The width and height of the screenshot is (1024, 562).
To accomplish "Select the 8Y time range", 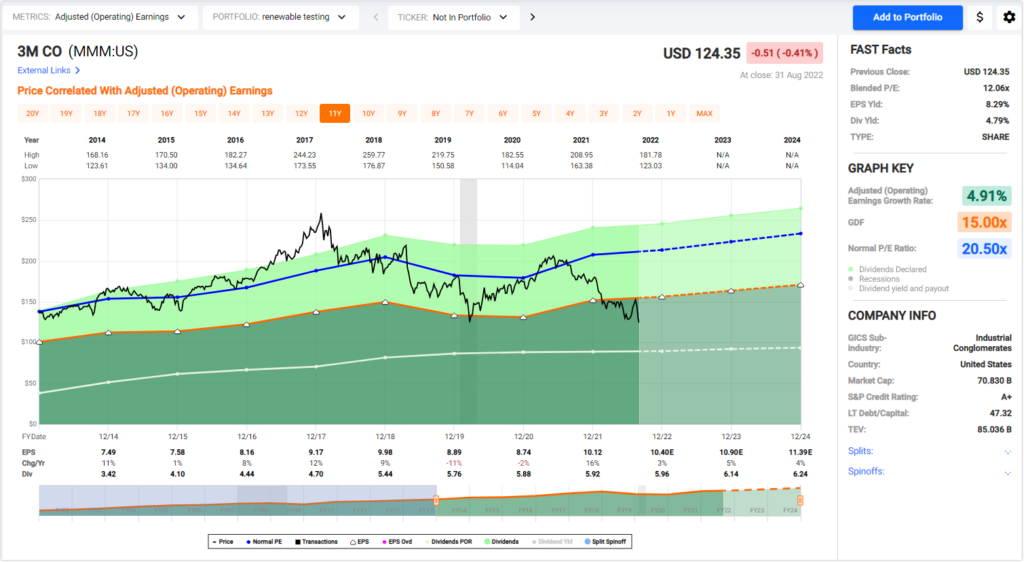I will (x=436, y=114).
